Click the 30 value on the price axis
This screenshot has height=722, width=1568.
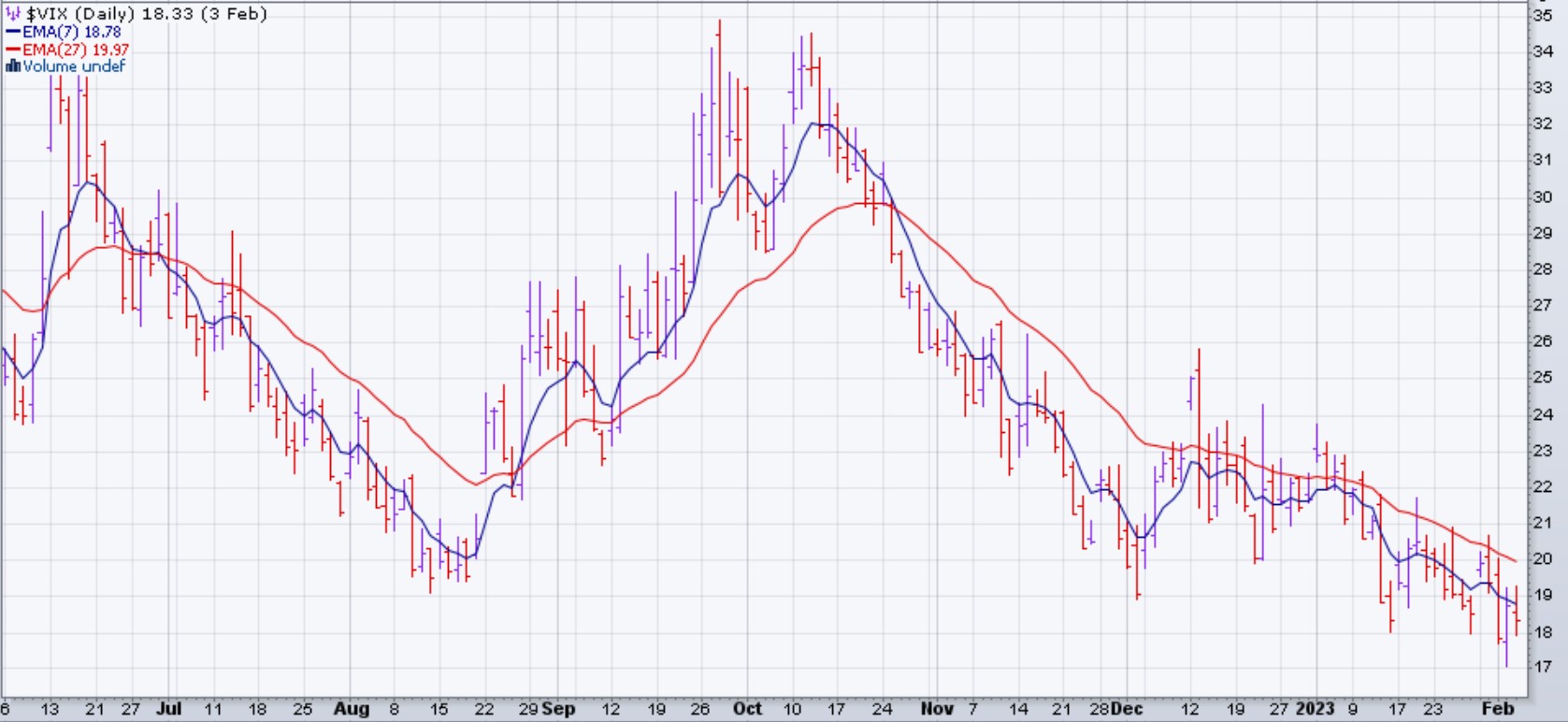pyautogui.click(x=1542, y=196)
